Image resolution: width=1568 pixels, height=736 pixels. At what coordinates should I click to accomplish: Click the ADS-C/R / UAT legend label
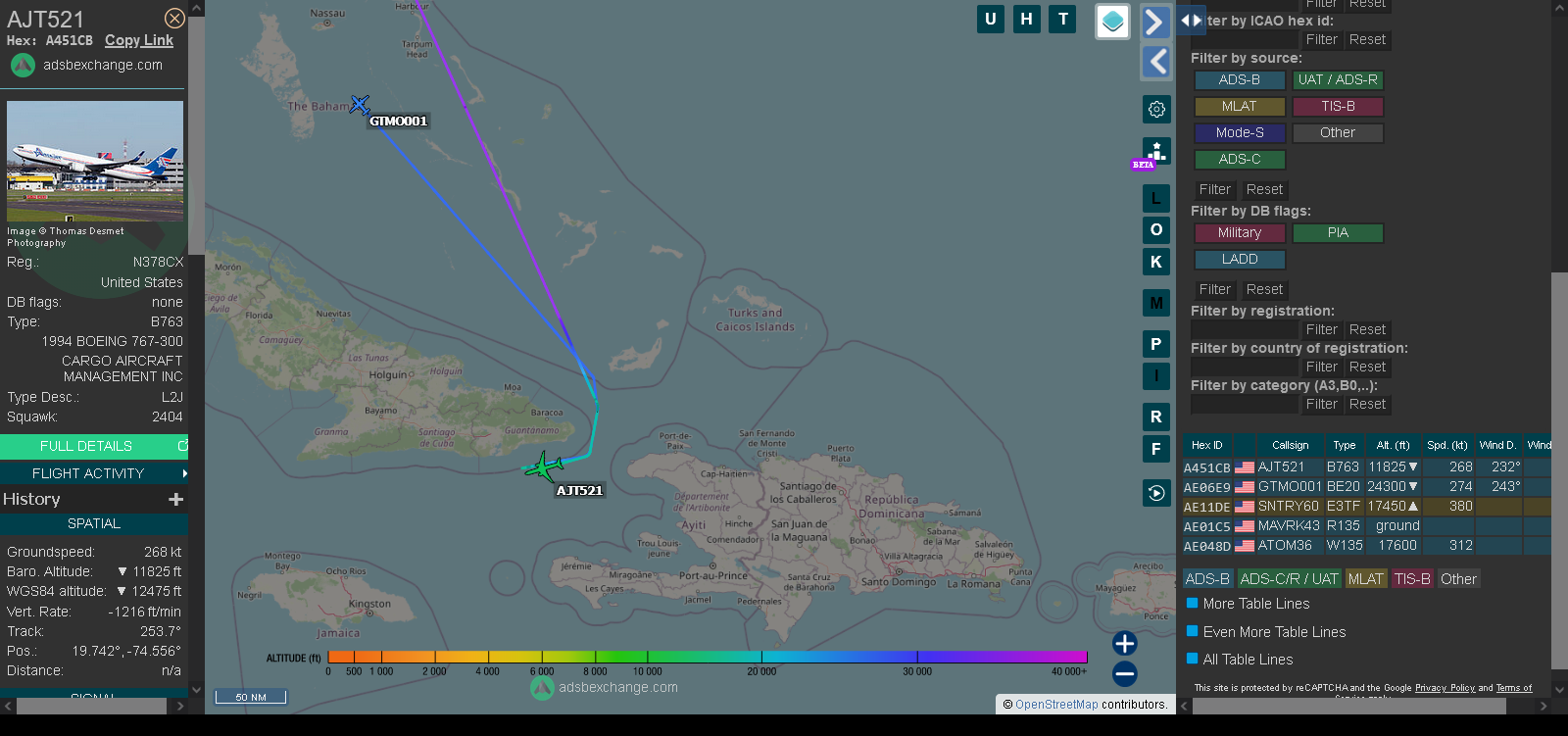pyautogui.click(x=1289, y=579)
